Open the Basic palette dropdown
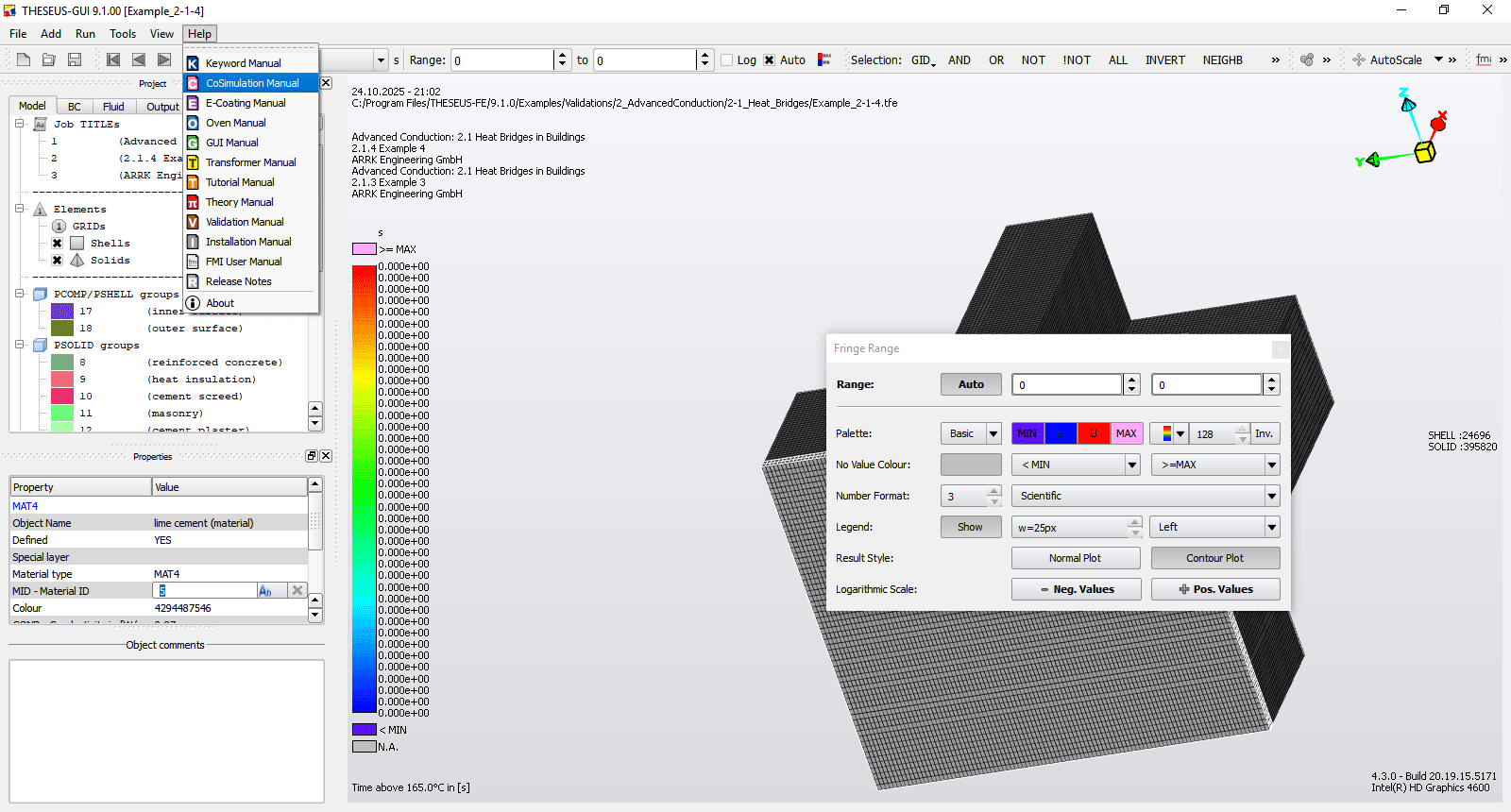Image resolution: width=1511 pixels, height=812 pixels. [970, 433]
